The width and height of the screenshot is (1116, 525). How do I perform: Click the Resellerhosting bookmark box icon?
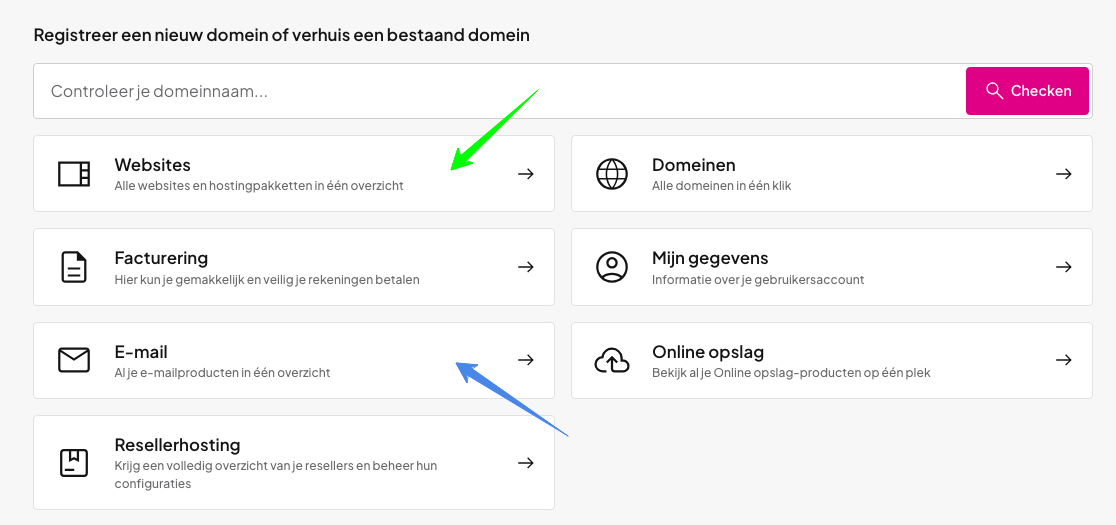point(74,463)
